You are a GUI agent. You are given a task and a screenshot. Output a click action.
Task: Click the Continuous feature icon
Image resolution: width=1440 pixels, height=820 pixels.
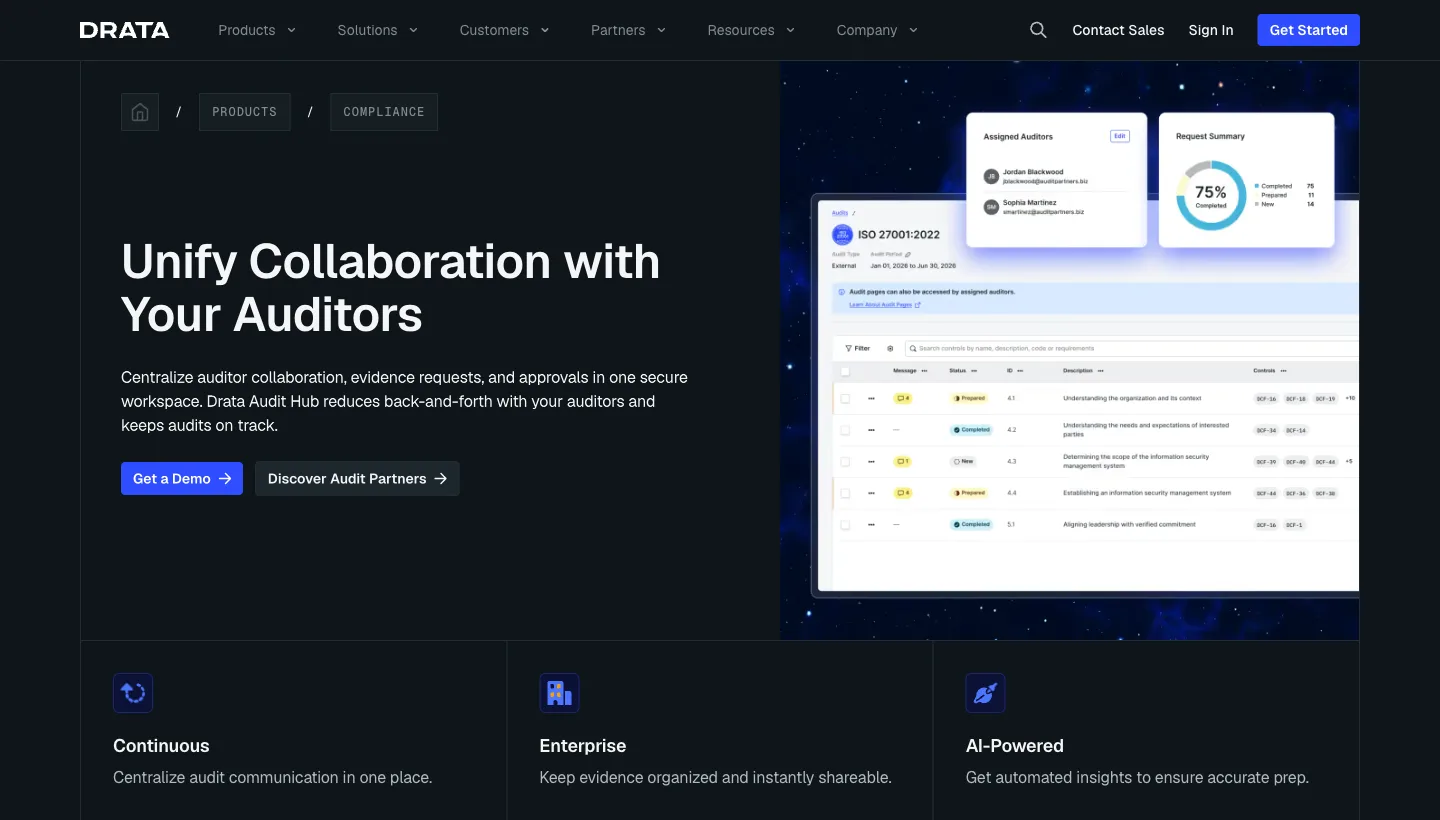(133, 693)
